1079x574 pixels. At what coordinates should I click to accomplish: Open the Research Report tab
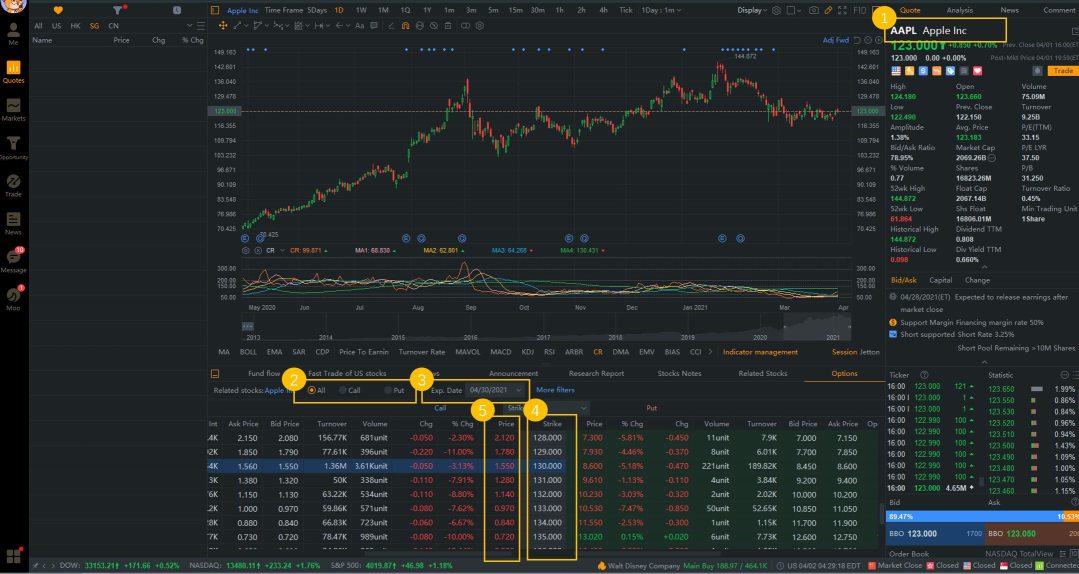tap(596, 373)
